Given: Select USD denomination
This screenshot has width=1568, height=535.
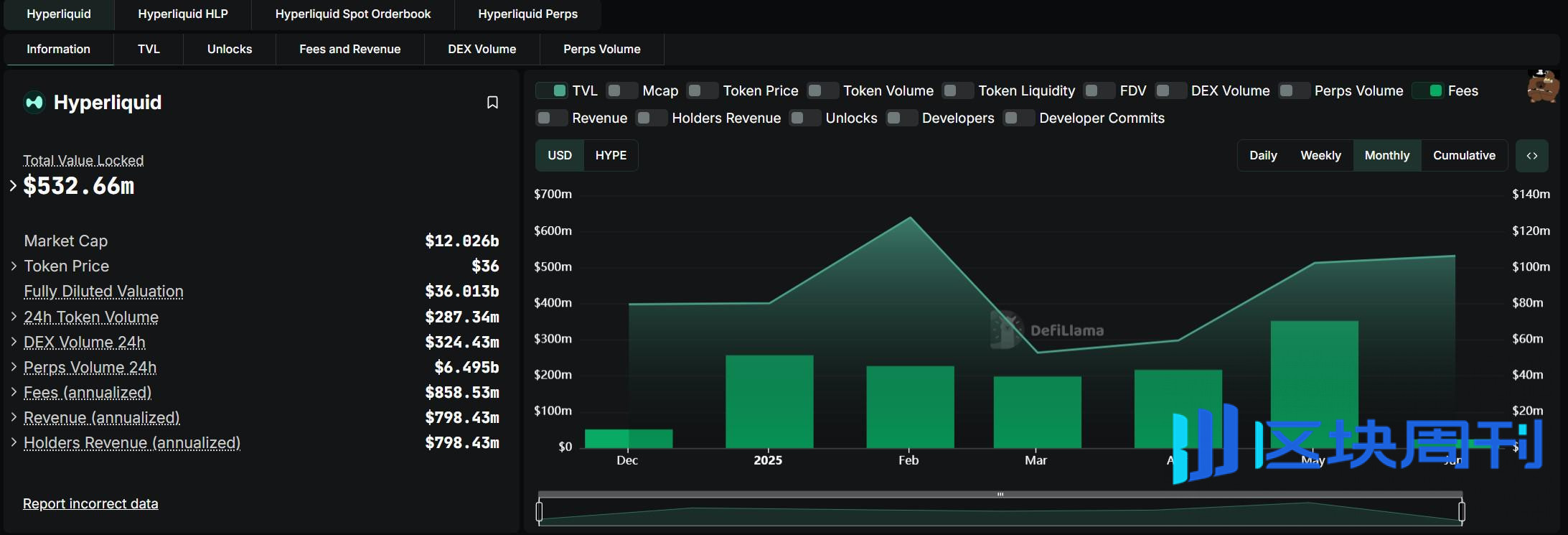Looking at the screenshot, I should [560, 156].
